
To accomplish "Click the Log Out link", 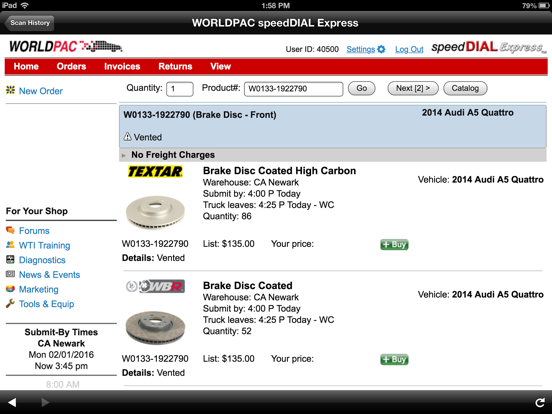I will [x=409, y=49].
